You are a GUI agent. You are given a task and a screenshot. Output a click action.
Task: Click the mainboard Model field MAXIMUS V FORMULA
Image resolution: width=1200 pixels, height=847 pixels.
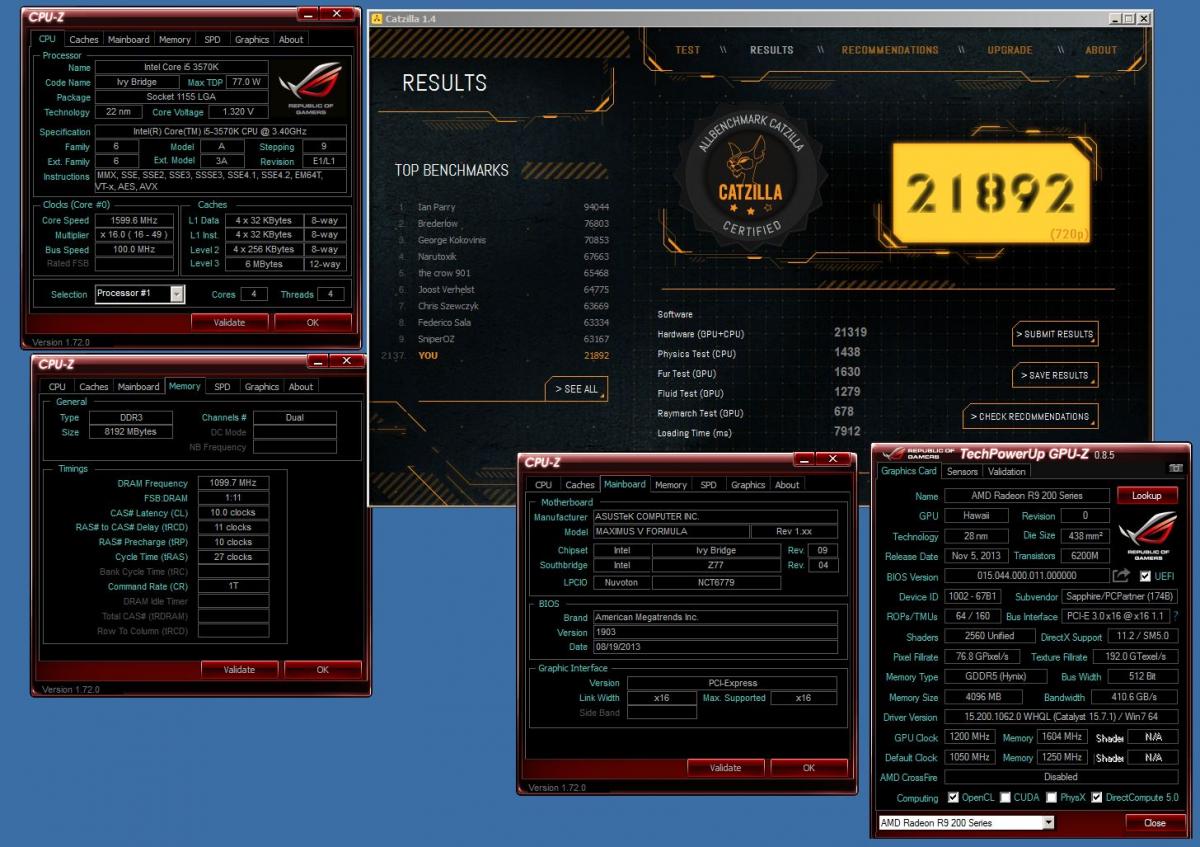click(x=671, y=532)
